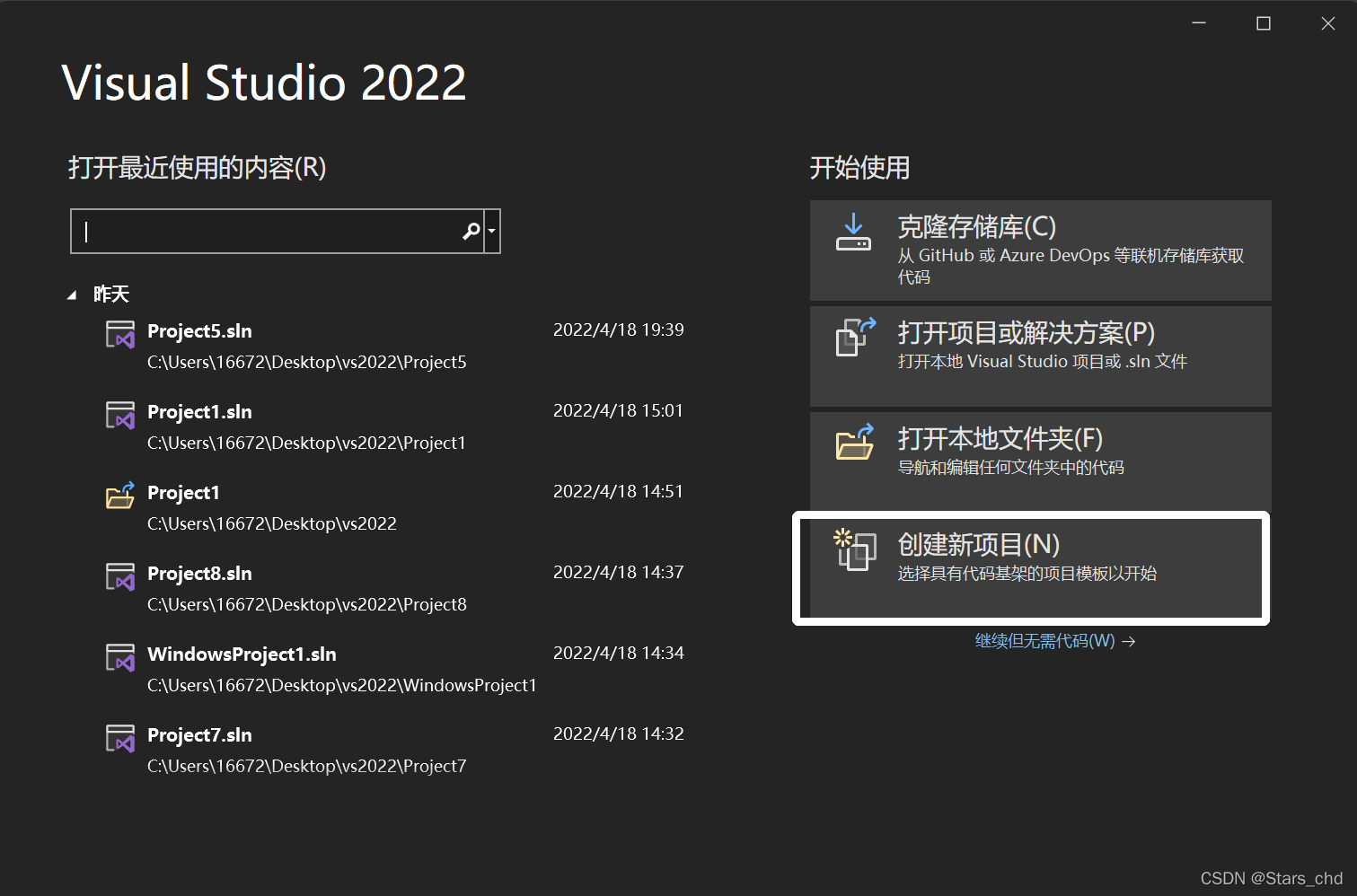Maximize the Visual Studio 2022 window
The height and width of the screenshot is (896, 1357).
point(1264,23)
